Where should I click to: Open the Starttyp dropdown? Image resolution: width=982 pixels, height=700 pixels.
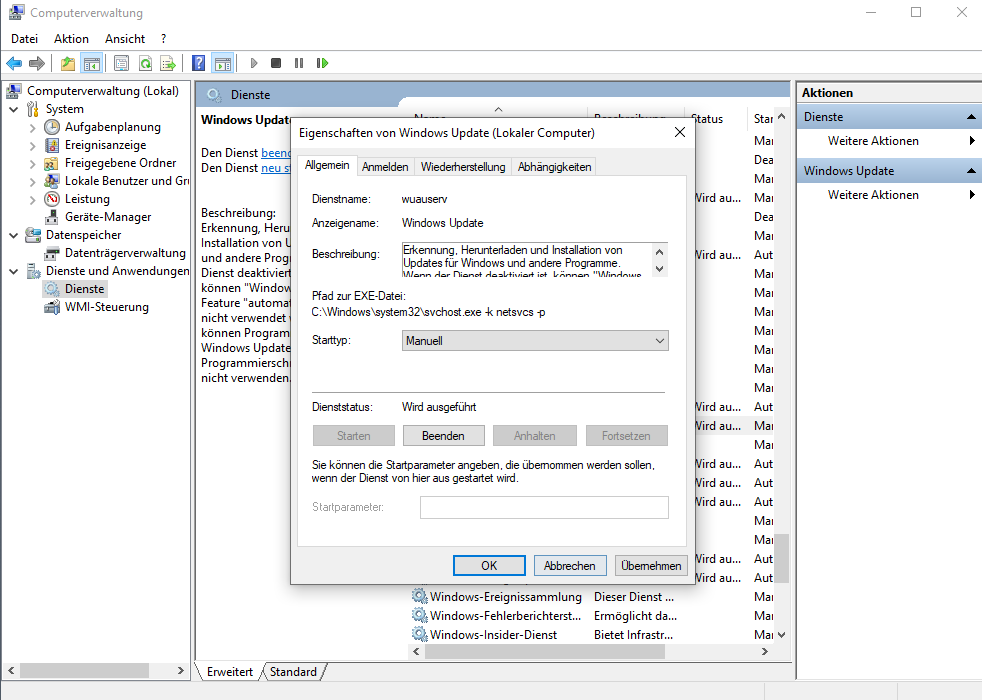tap(535, 341)
